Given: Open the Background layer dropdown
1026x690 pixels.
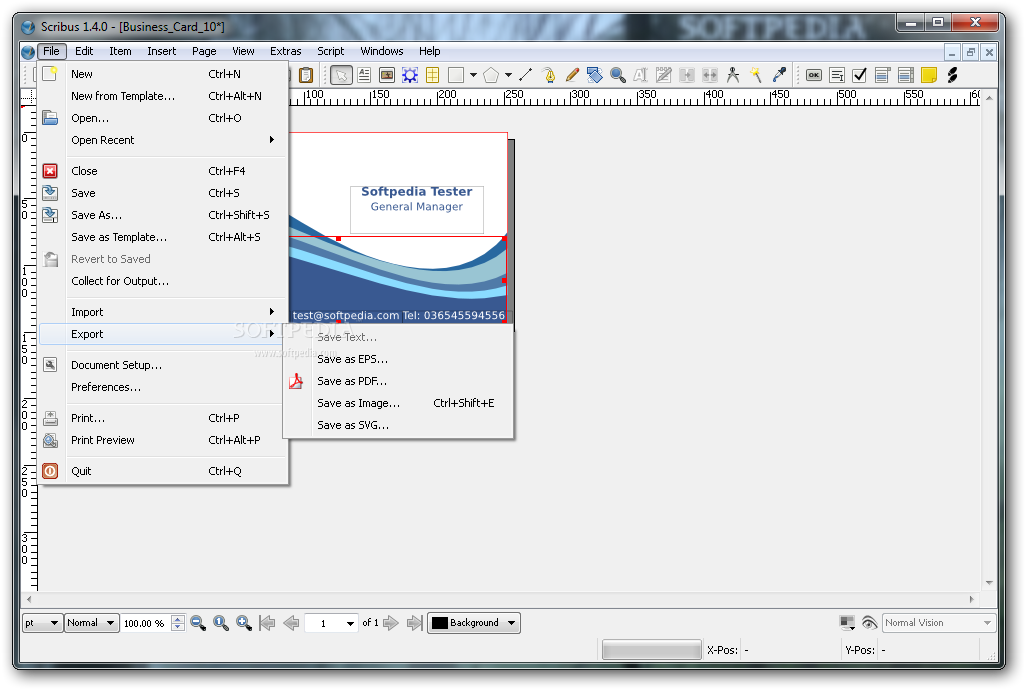Looking at the screenshot, I should point(474,623).
